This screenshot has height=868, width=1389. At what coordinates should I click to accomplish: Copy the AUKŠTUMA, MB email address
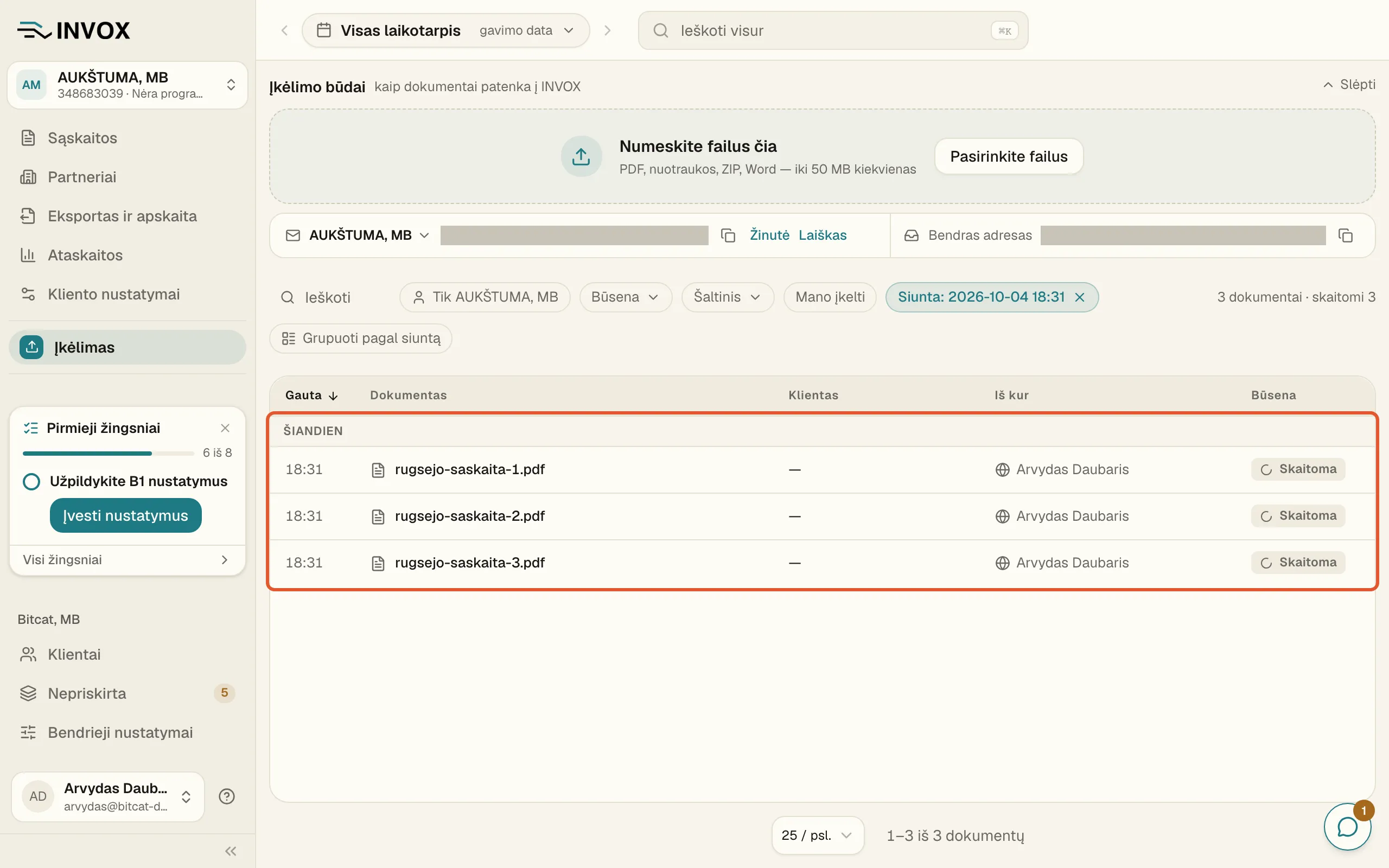(728, 235)
